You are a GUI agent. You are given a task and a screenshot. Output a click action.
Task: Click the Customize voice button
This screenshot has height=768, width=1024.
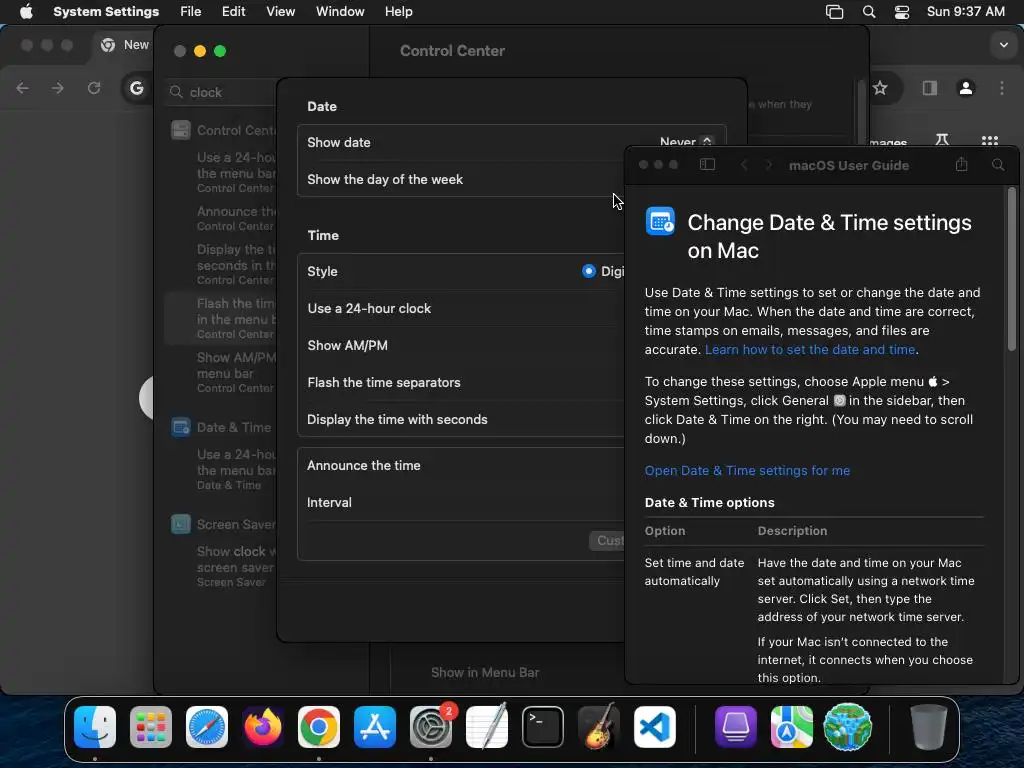(608, 540)
